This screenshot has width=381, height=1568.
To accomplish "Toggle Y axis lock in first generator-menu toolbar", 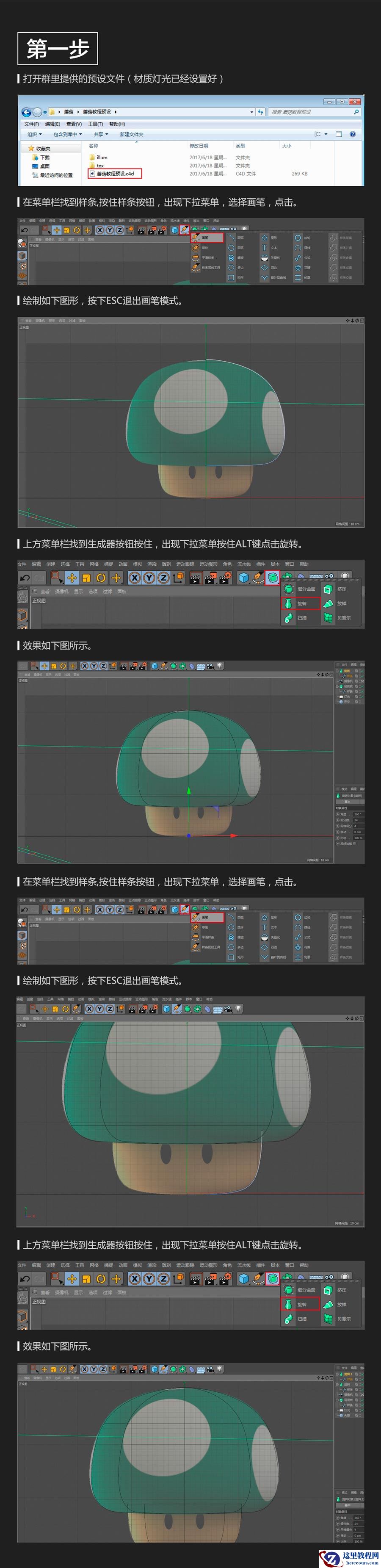I will 149,578.
